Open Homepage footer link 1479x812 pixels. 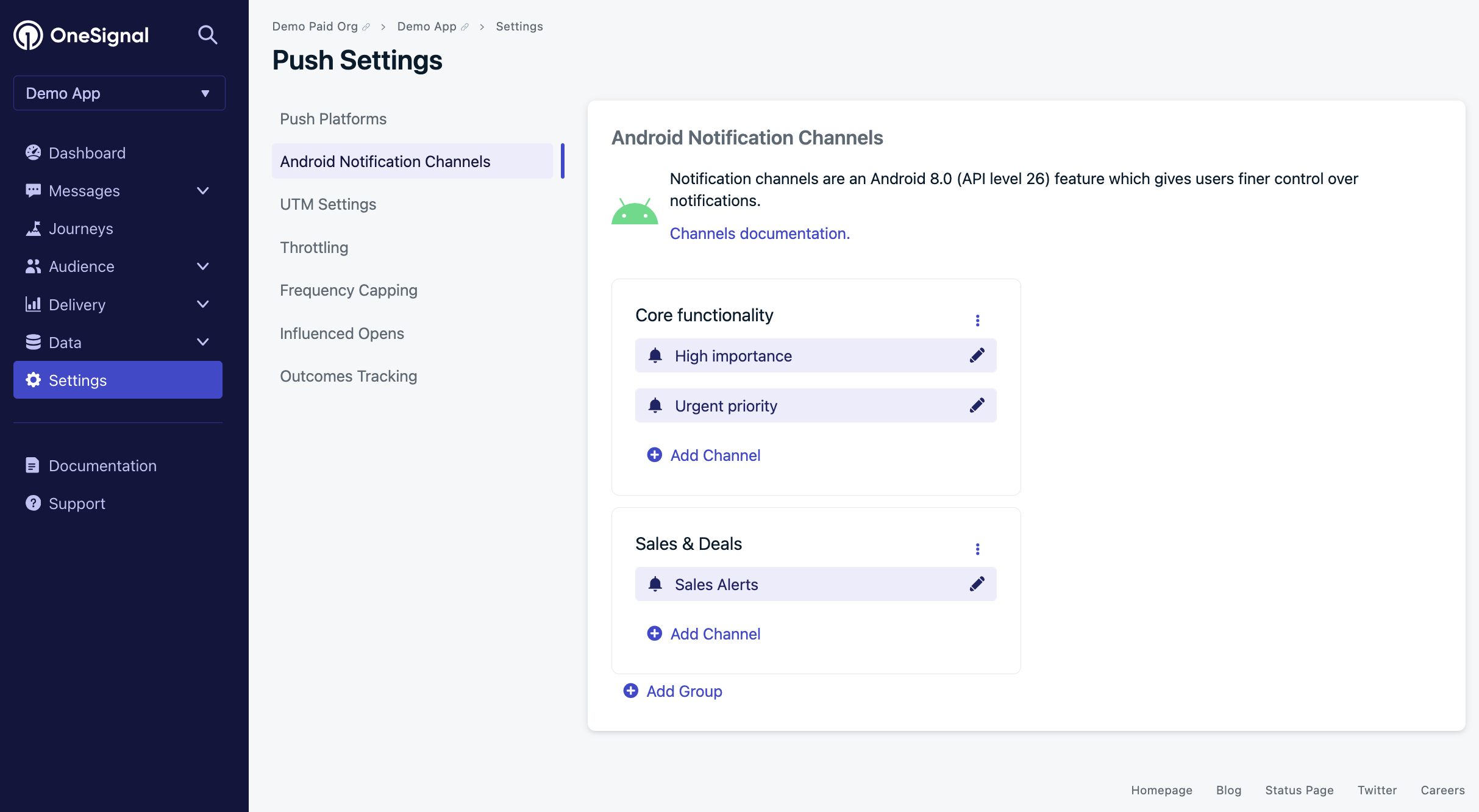(1161, 790)
